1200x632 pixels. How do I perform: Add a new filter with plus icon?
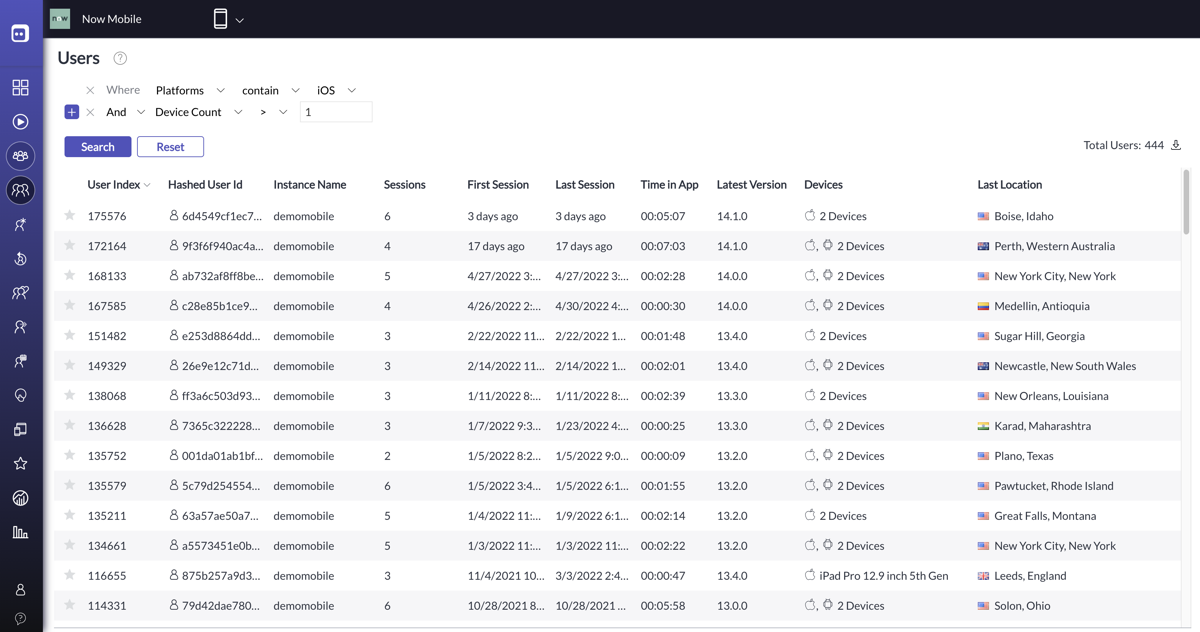[72, 112]
